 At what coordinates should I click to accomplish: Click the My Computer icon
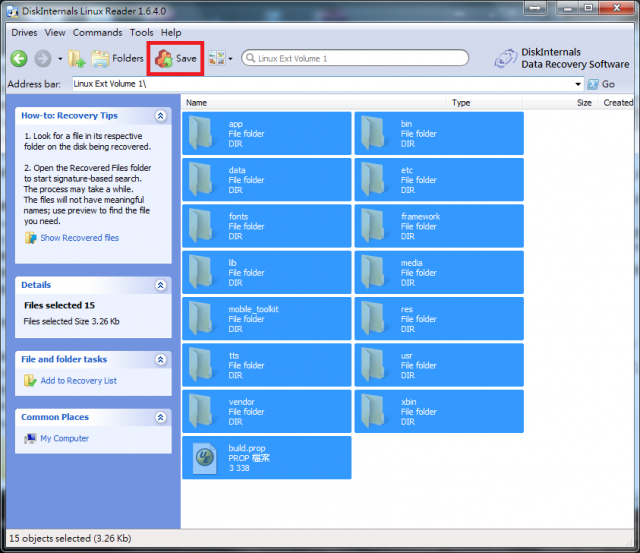[30, 438]
